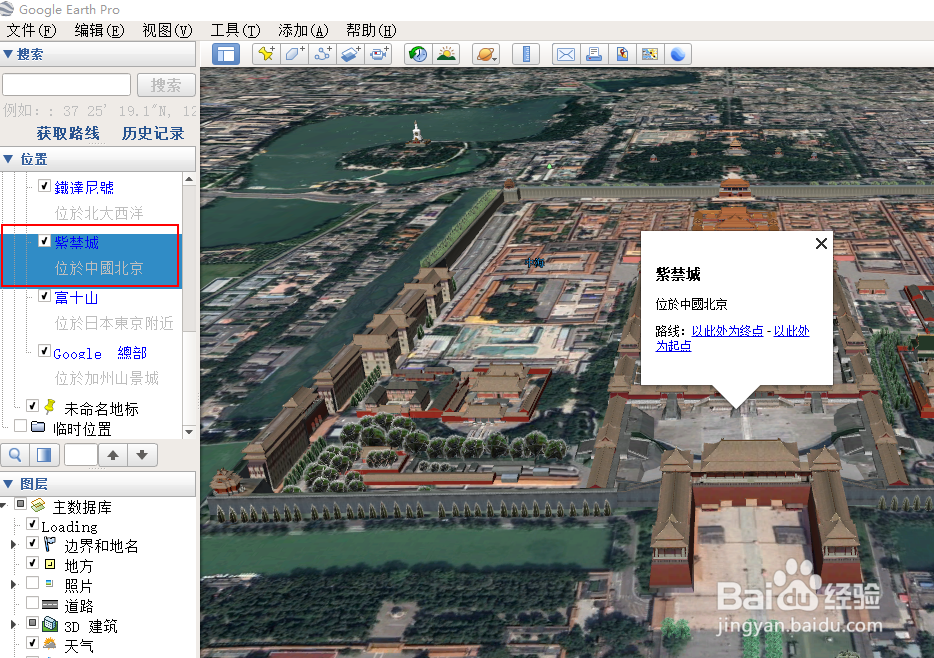Click the 临时位置 folder icon
This screenshot has width=934, height=658.
pos(38,426)
